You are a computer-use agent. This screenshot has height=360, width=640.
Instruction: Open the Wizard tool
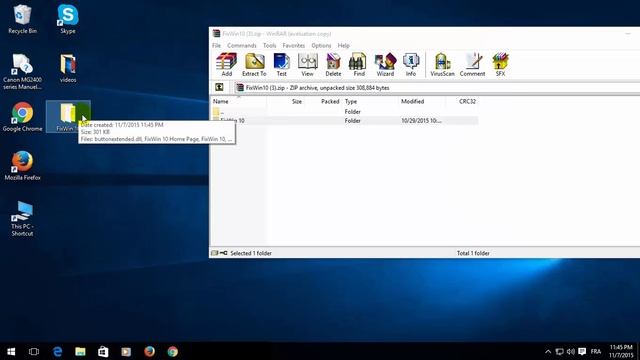pos(385,65)
